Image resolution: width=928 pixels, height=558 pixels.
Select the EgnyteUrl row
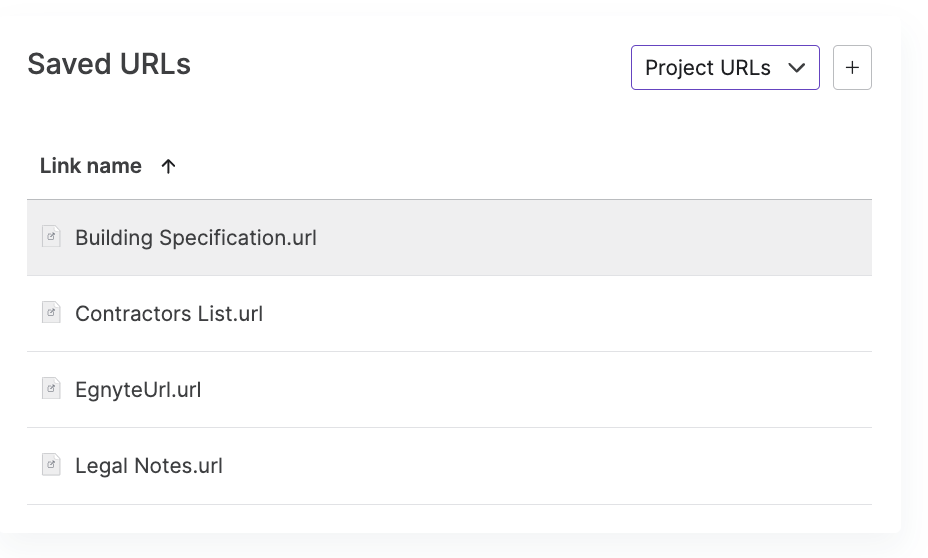click(x=449, y=389)
